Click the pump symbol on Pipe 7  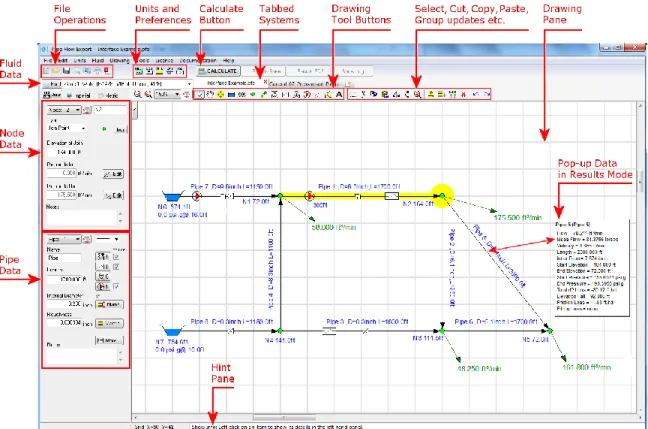click(x=197, y=196)
